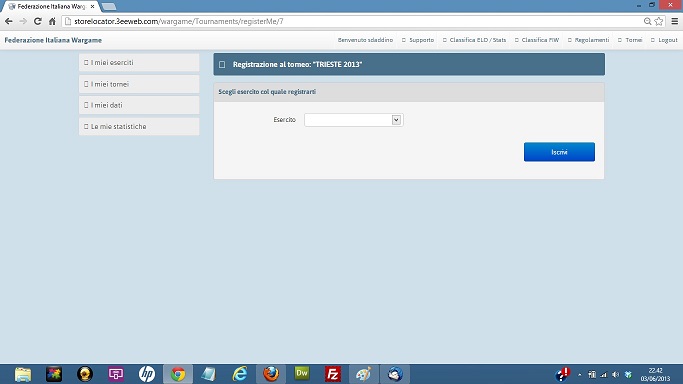
Task: Open the round gold-black taskbar app
Action: (85, 374)
